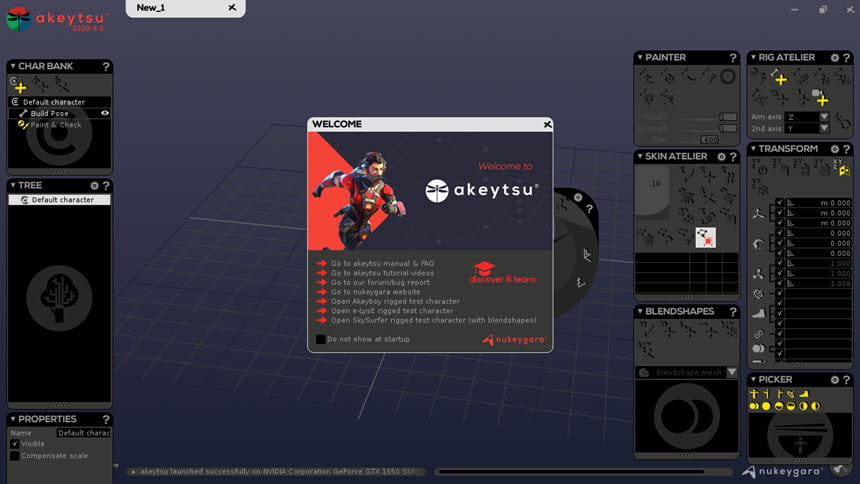Select Paint & Check in Char Bank
The width and height of the screenshot is (860, 484).
click(55, 125)
